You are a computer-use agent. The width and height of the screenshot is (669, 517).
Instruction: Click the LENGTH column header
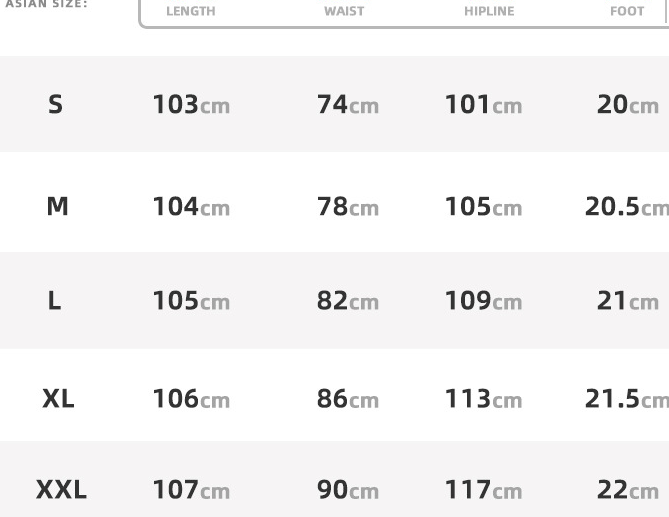190,12
